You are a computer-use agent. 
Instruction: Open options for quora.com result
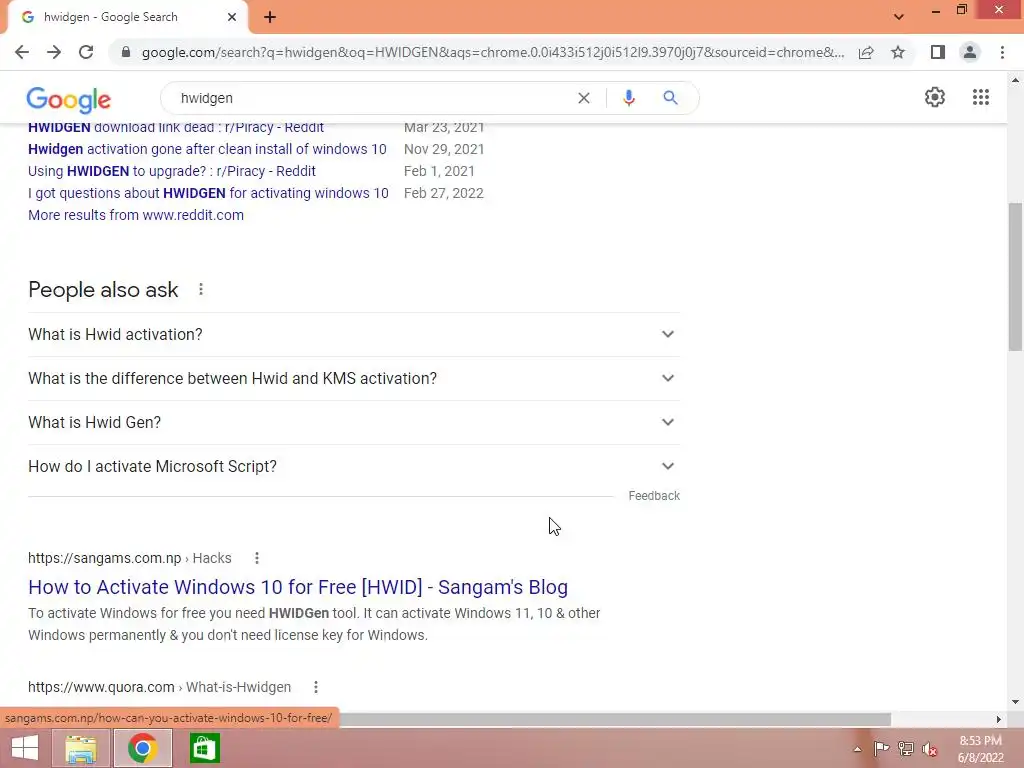click(x=315, y=687)
